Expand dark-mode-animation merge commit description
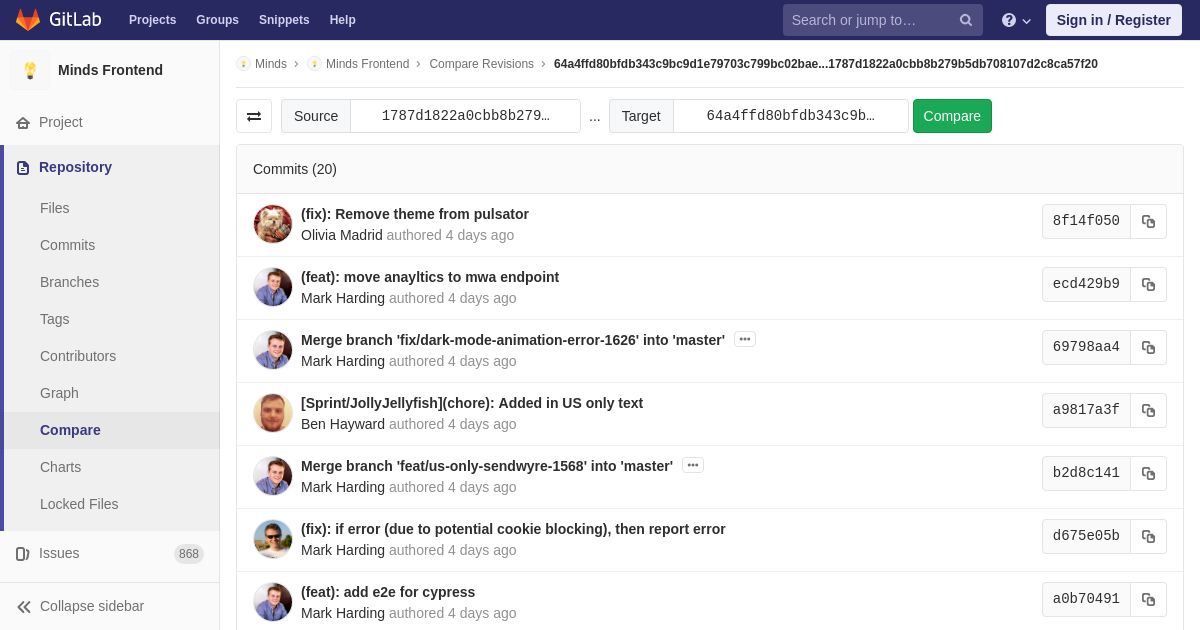Image resolution: width=1200 pixels, height=630 pixels. [745, 339]
